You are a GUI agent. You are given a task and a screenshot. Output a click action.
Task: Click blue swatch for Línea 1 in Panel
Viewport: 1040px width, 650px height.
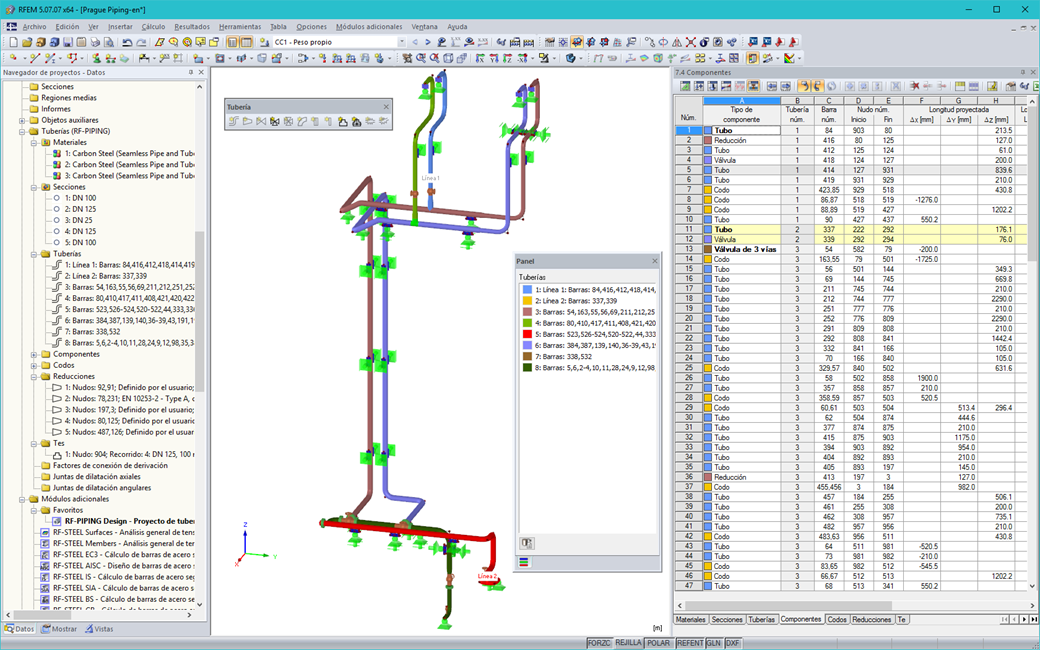tap(527, 289)
